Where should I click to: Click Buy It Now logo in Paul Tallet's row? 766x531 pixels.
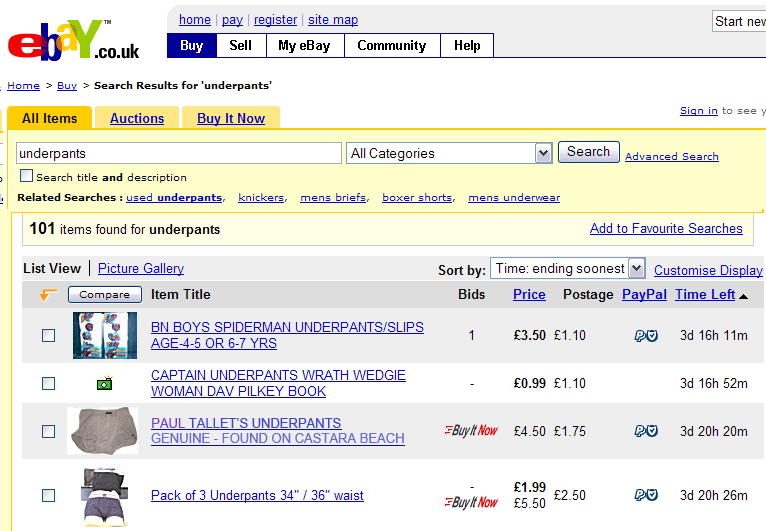tap(471, 430)
